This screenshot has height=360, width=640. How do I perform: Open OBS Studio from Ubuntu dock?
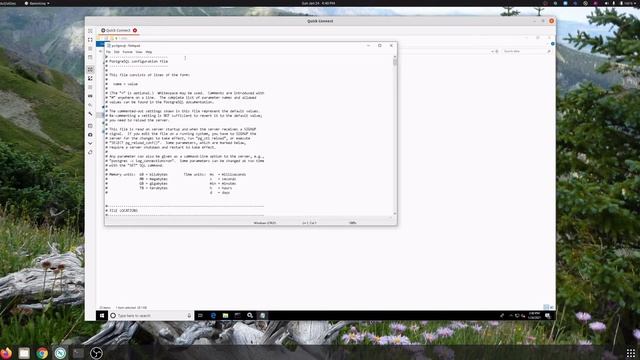tap(96, 353)
